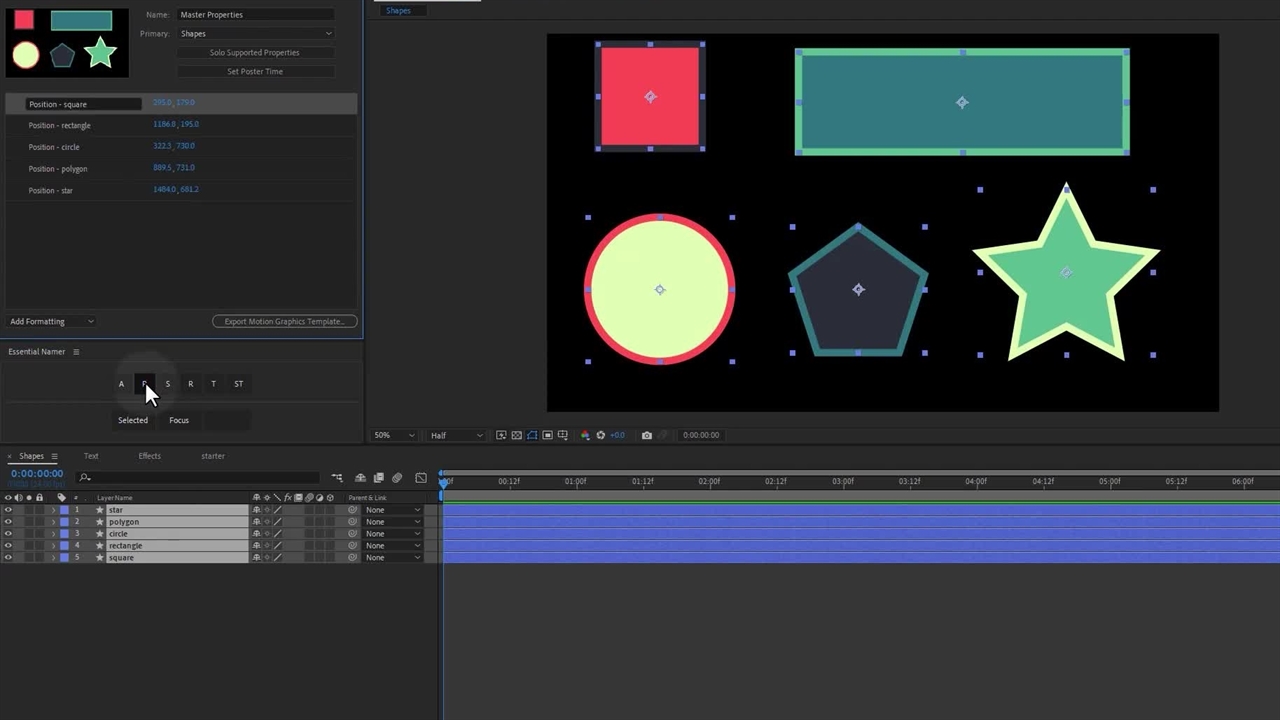Open the viewer resolution Half dropdown
The width and height of the screenshot is (1280, 720).
click(456, 435)
